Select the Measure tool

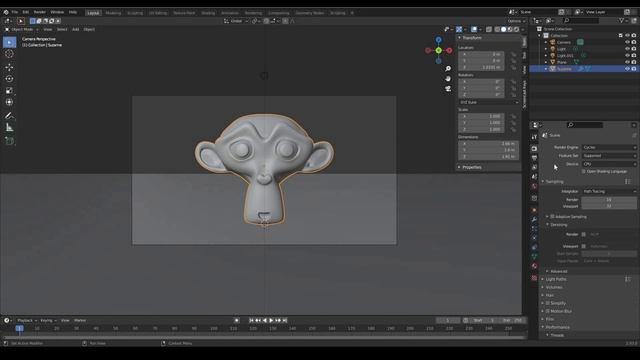tap(9, 128)
